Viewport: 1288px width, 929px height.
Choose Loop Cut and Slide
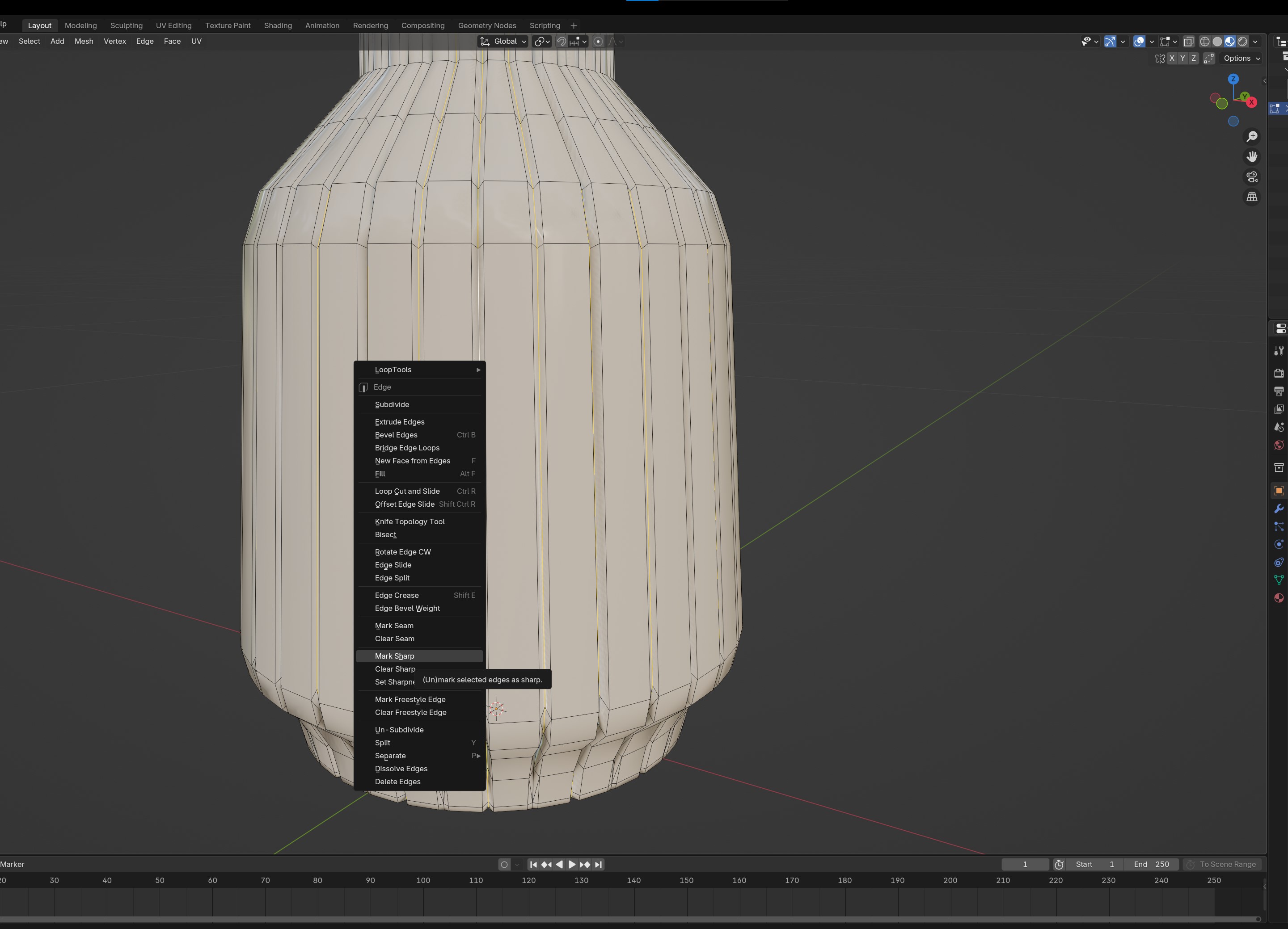pos(420,491)
